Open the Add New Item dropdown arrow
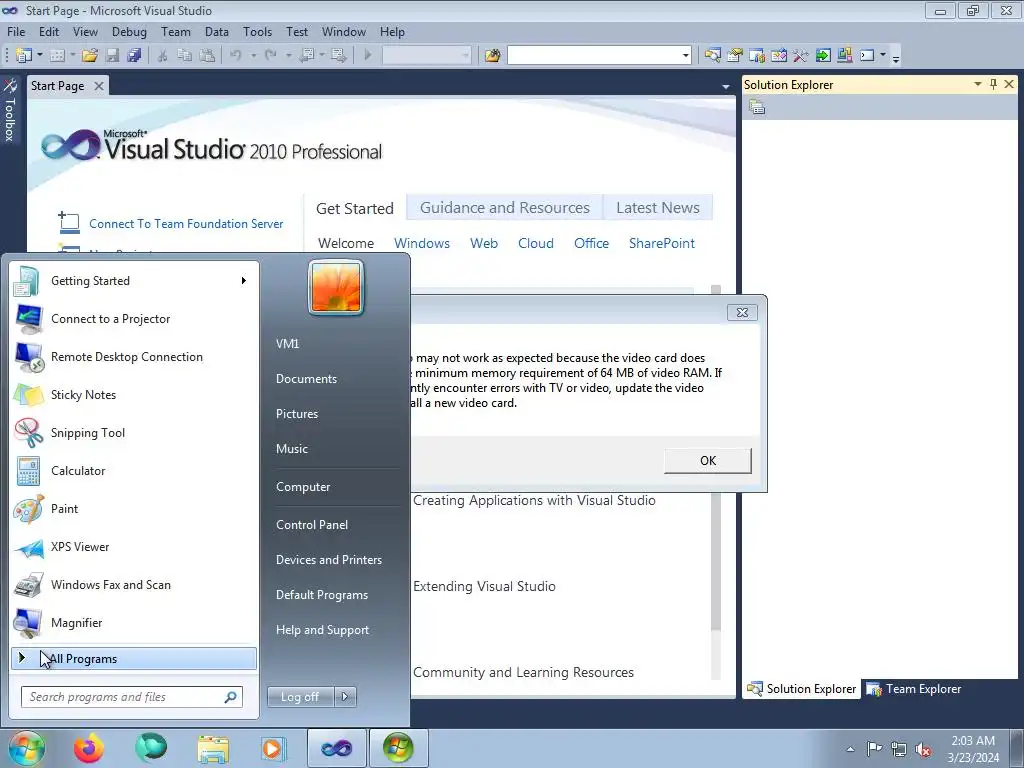This screenshot has width=1024, height=768. [x=72, y=56]
